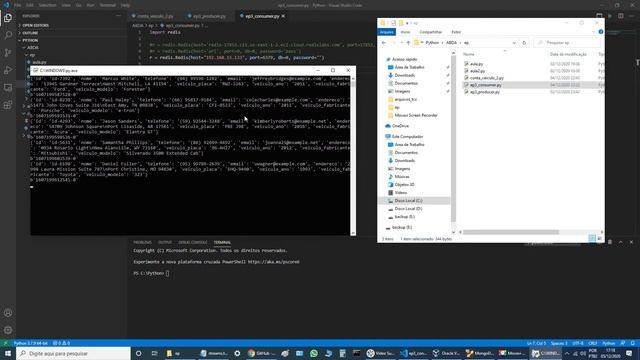The height and width of the screenshot is (360, 640).
Task: Click File Explorer help question icon
Action: point(600,32)
